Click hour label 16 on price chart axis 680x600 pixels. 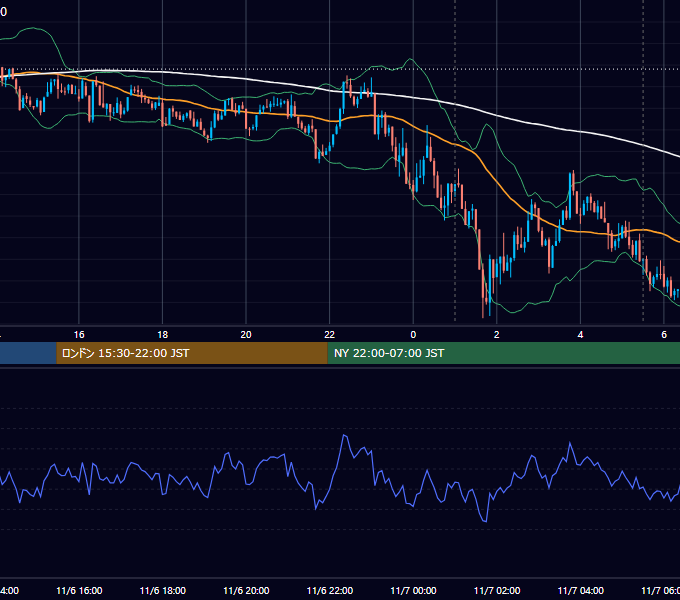[x=79, y=335]
